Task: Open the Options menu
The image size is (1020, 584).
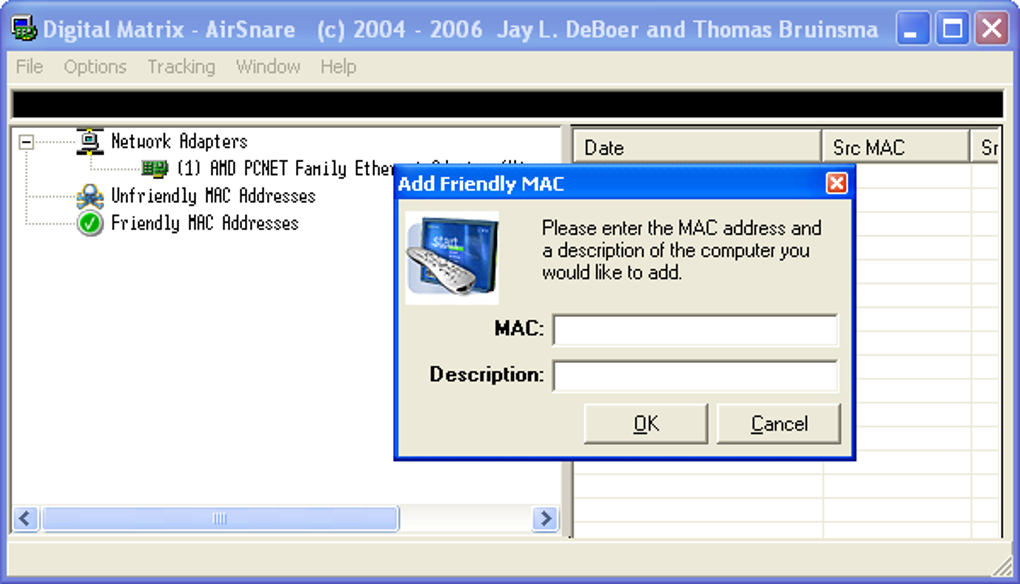Action: click(x=95, y=66)
